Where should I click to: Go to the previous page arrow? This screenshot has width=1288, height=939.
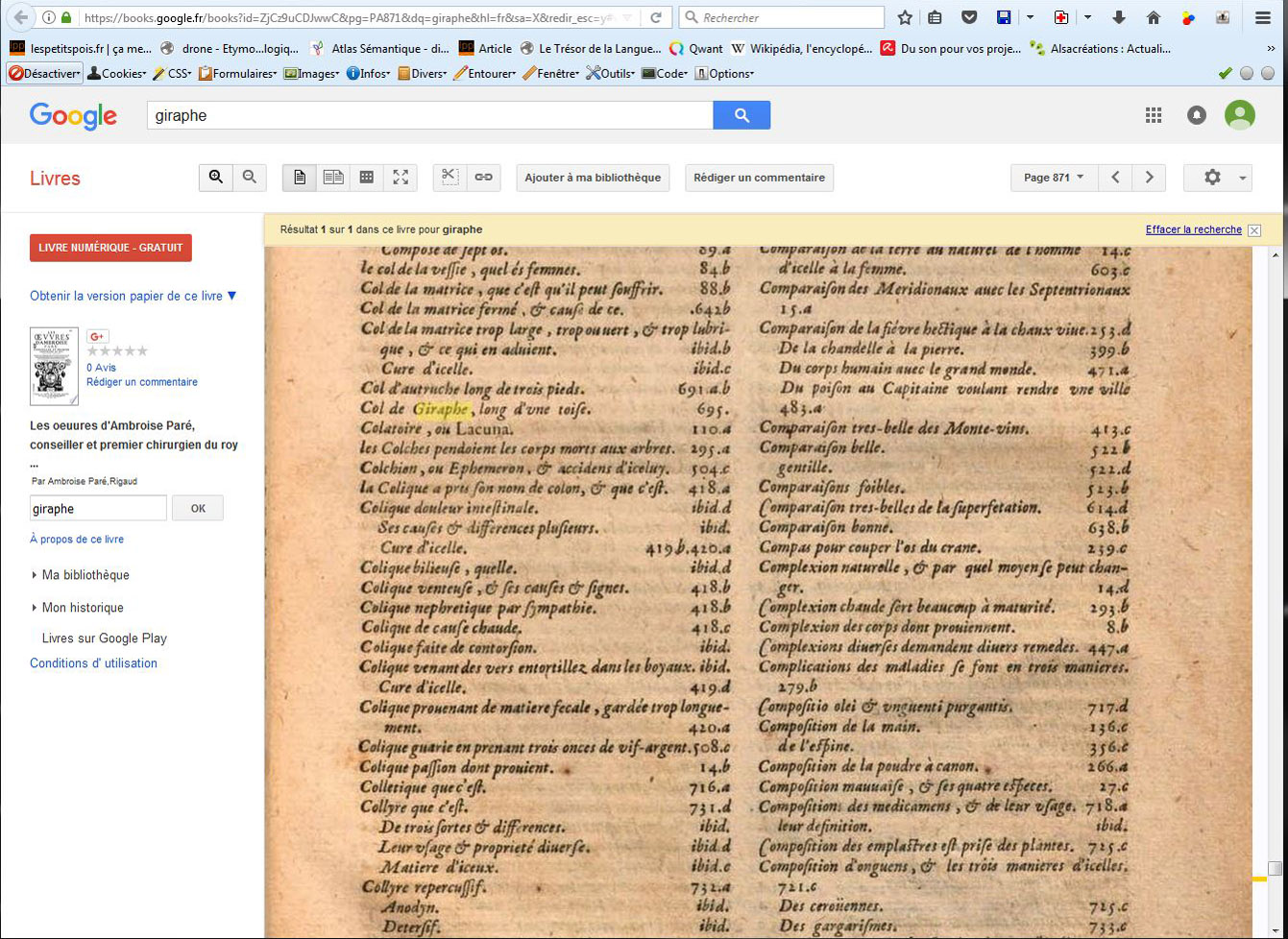click(1115, 178)
